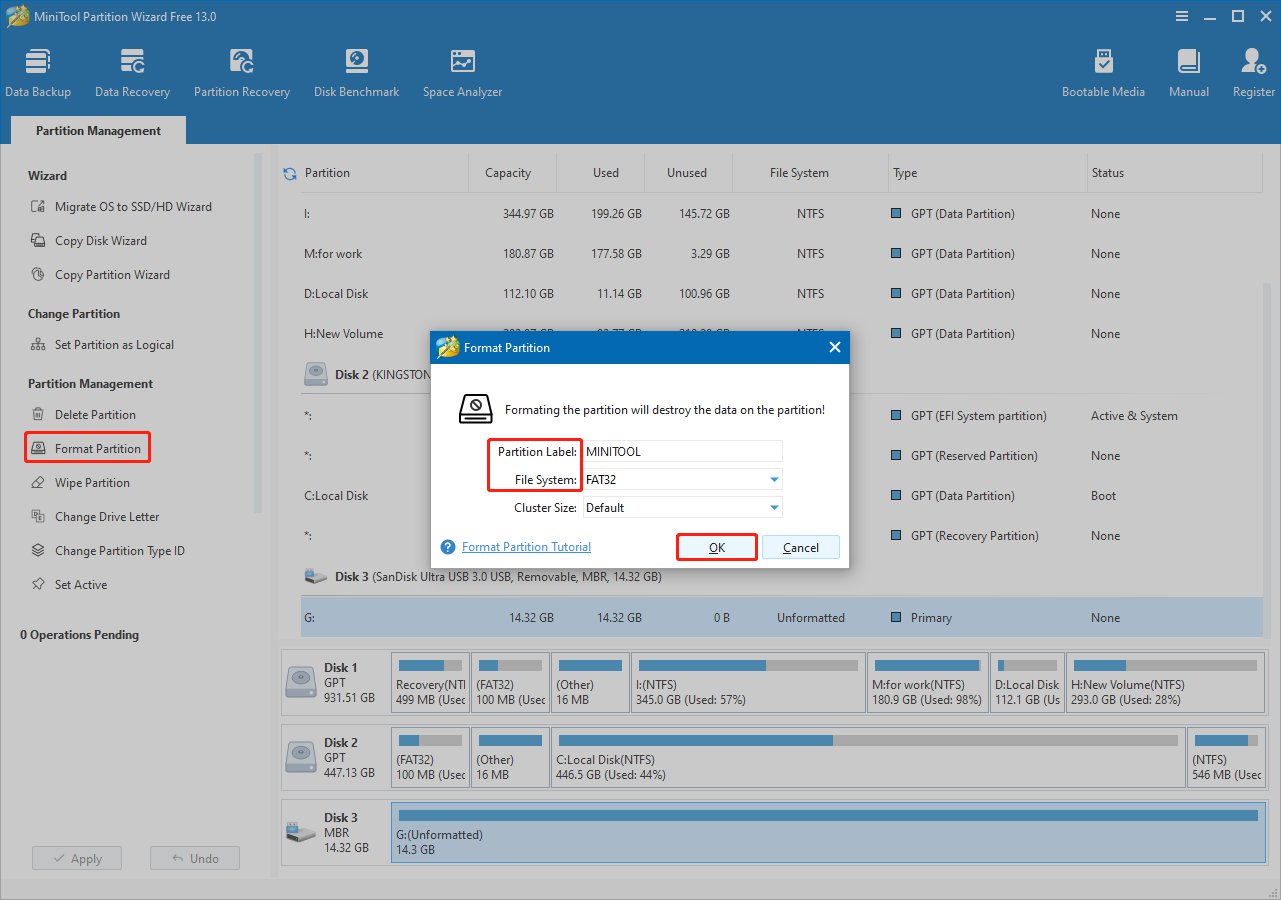Open the Manual
Image resolution: width=1281 pixels, height=900 pixels.
coord(1188,70)
